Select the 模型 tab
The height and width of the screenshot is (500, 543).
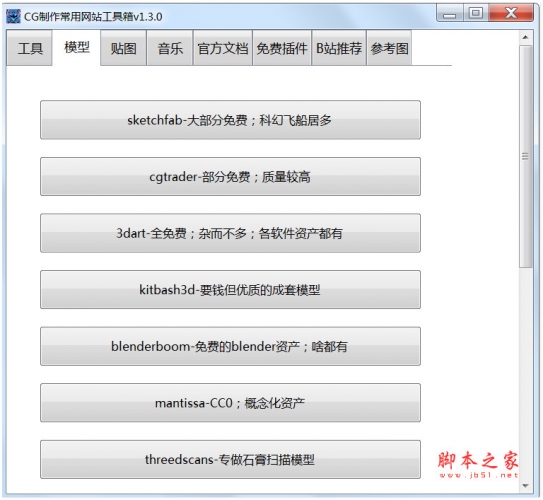pos(77,47)
